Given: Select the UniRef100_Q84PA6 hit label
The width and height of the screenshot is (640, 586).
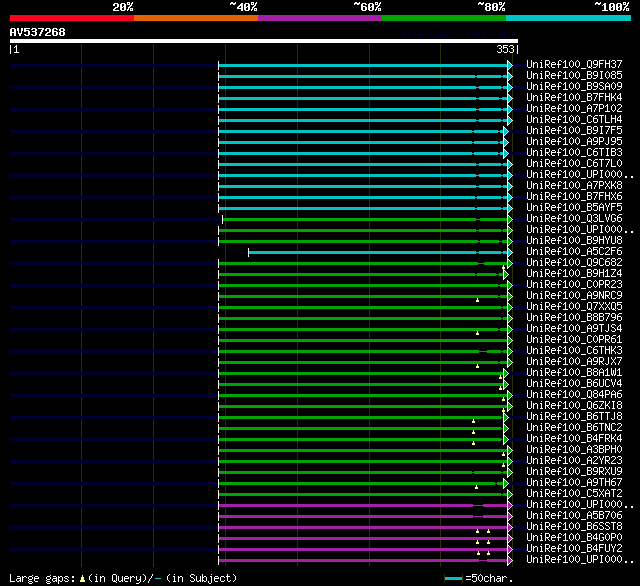Looking at the screenshot, I should 574,395.
